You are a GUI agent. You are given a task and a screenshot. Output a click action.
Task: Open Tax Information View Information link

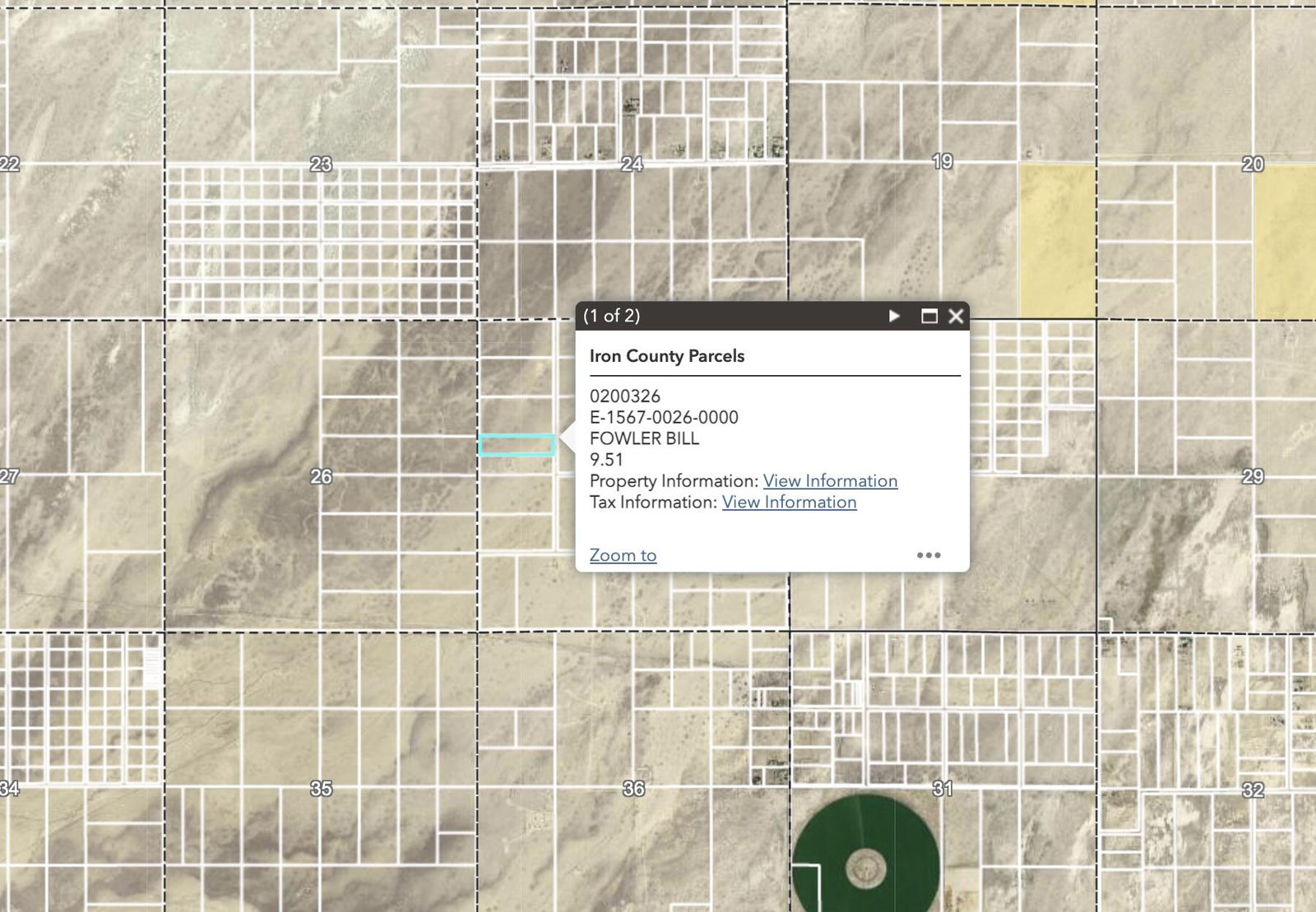pos(789,502)
